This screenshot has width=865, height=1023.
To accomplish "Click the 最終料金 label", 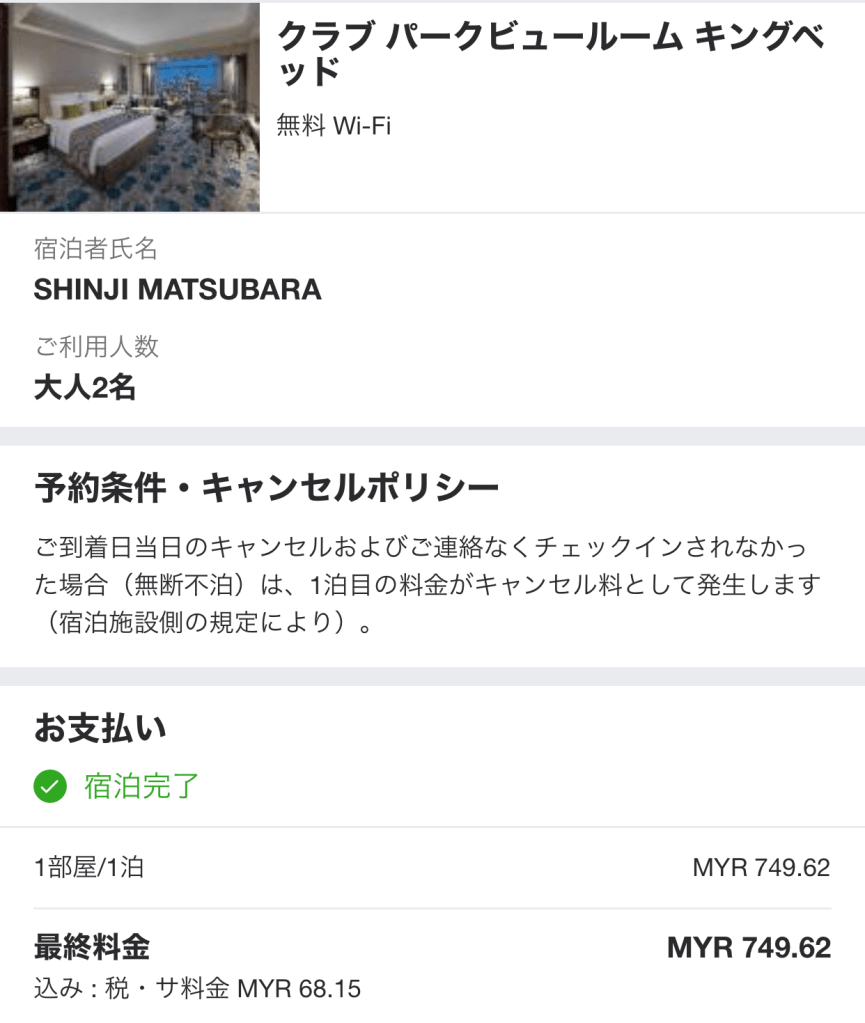I will point(92,946).
